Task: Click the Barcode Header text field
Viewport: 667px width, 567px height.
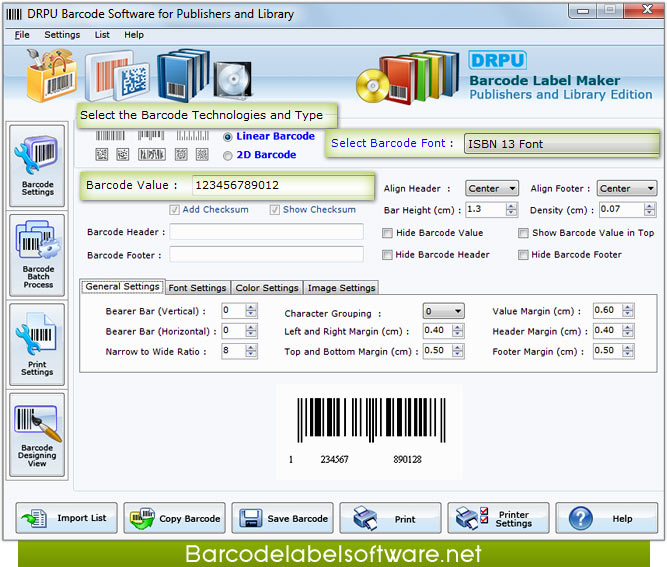Action: (x=266, y=232)
